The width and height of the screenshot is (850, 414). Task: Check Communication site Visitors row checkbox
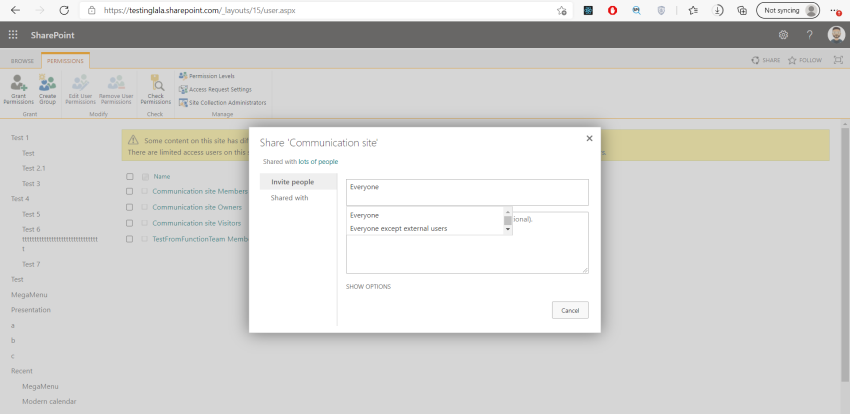point(130,223)
